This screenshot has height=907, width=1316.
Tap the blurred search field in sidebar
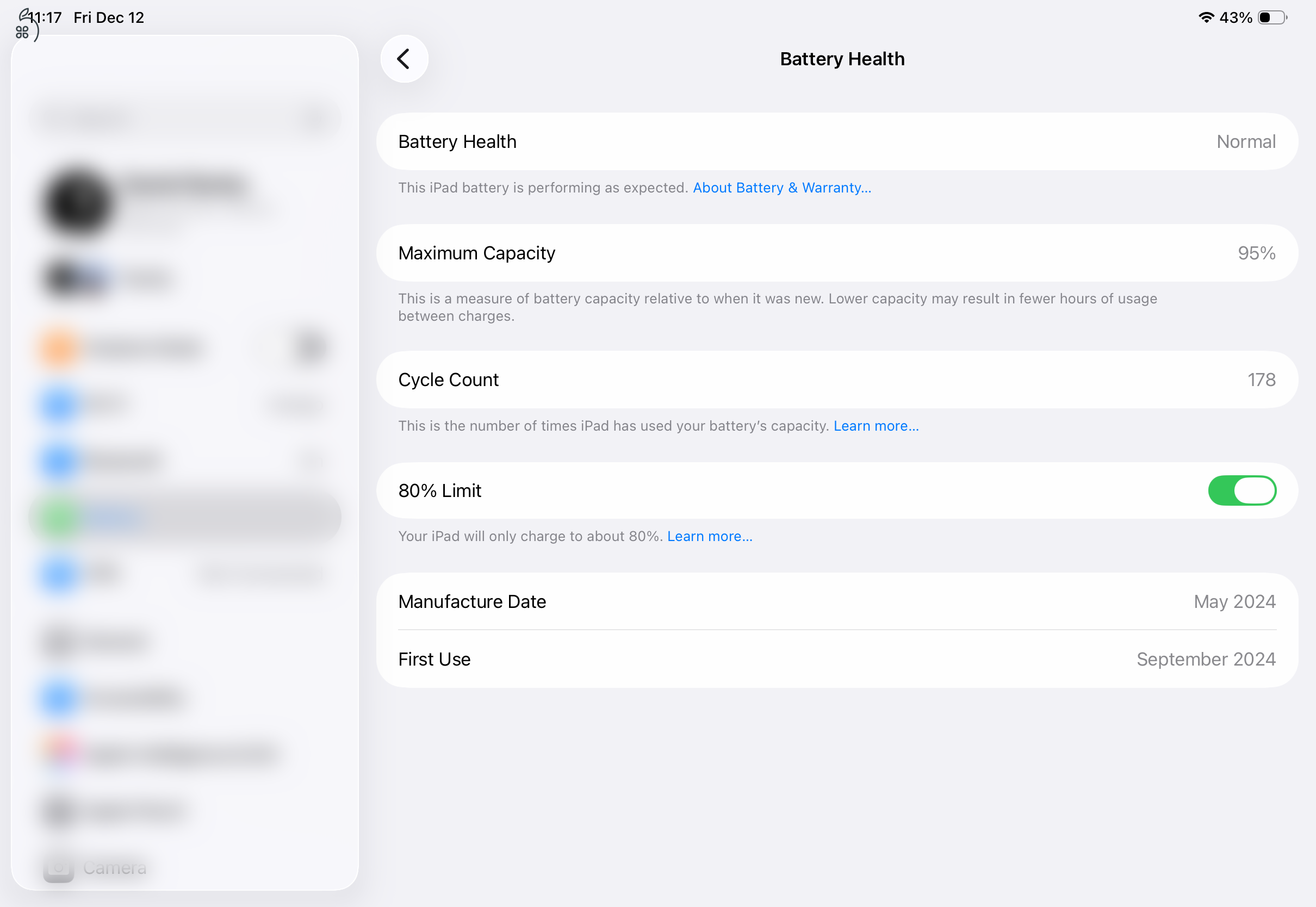pyautogui.click(x=185, y=119)
